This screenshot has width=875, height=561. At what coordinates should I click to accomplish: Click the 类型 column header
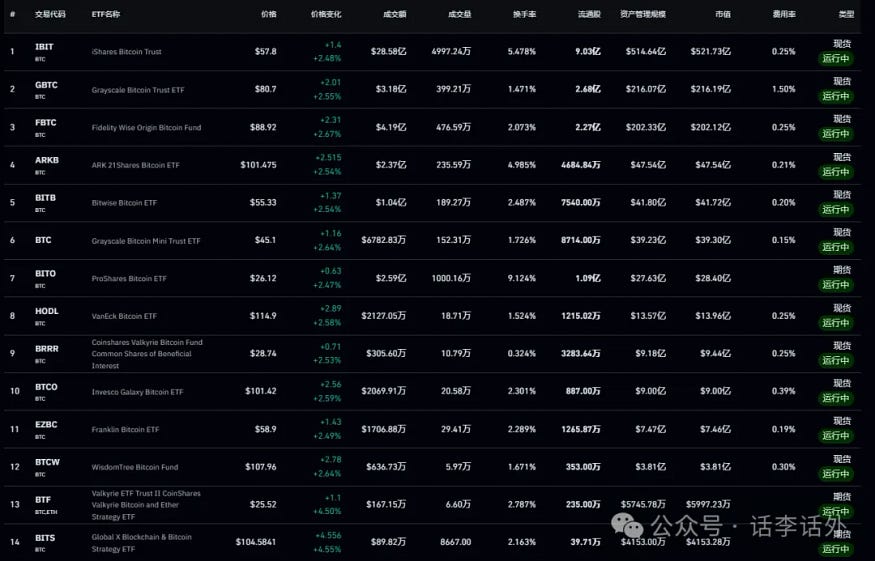coord(846,14)
